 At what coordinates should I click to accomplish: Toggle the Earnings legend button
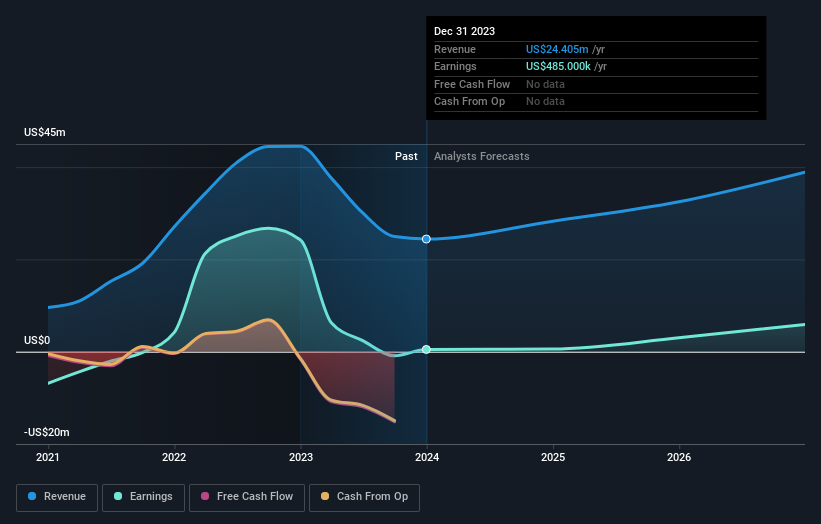pos(143,497)
